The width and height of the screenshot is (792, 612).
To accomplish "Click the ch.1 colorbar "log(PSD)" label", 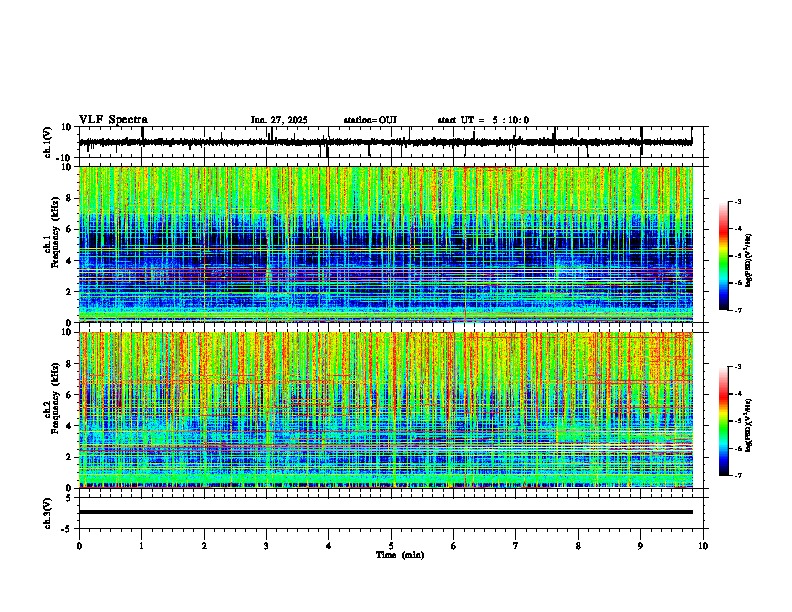I will click(749, 261).
